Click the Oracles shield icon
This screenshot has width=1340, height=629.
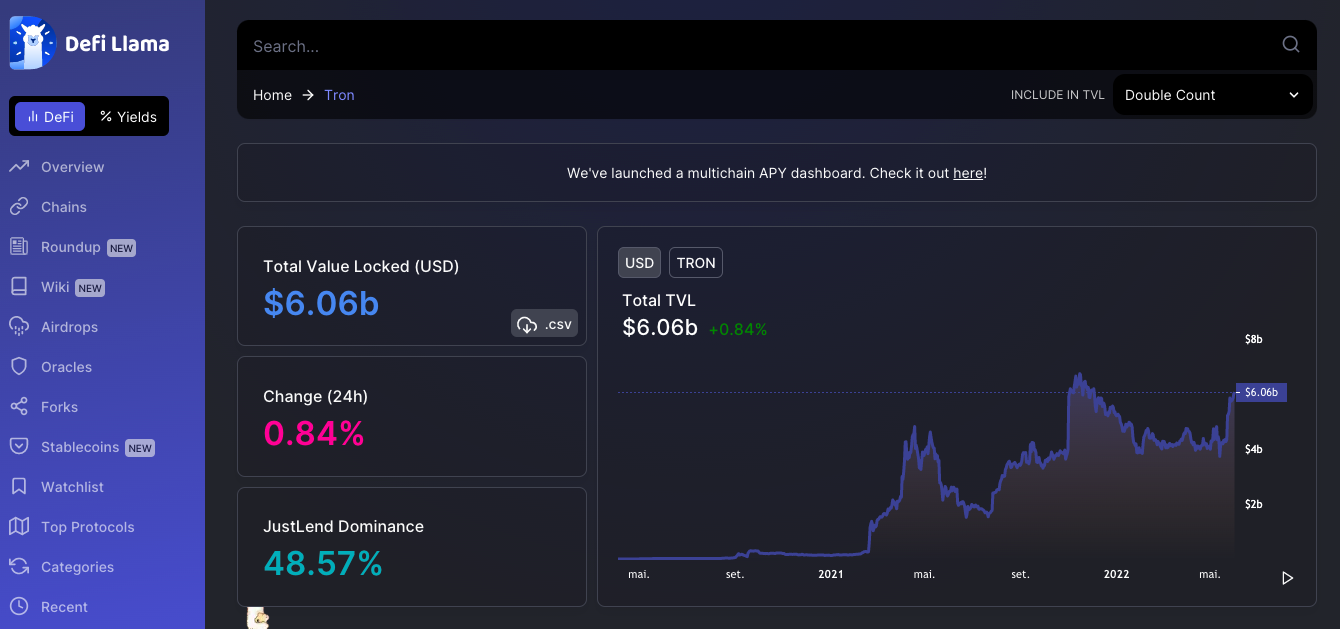(x=19, y=367)
